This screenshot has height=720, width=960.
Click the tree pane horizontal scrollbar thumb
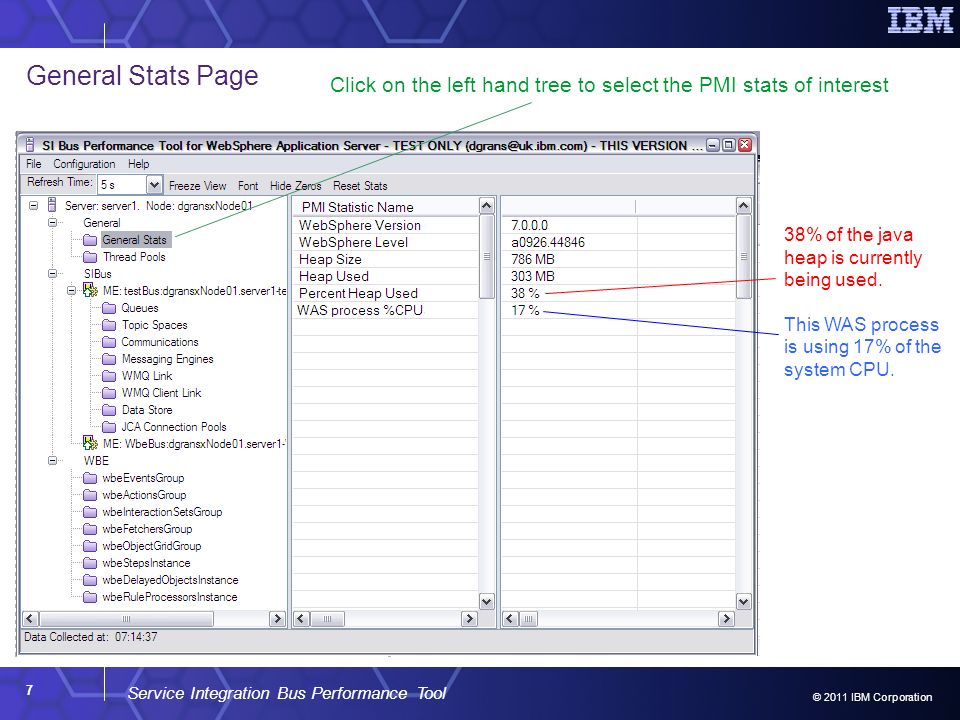pyautogui.click(x=126, y=619)
